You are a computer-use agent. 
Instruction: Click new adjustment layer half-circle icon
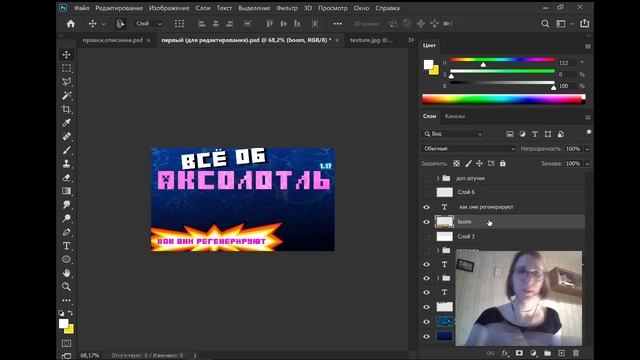point(533,353)
